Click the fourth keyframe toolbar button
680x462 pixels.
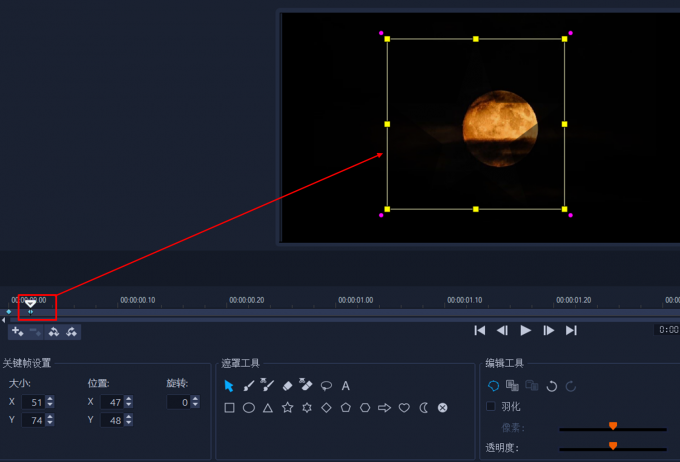click(x=72, y=332)
